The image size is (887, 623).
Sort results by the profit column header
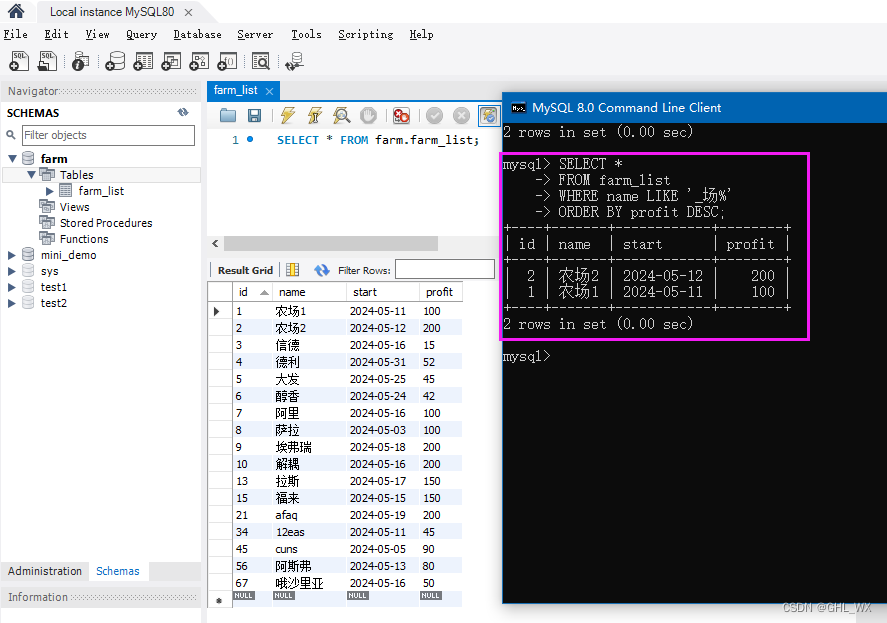click(x=440, y=292)
